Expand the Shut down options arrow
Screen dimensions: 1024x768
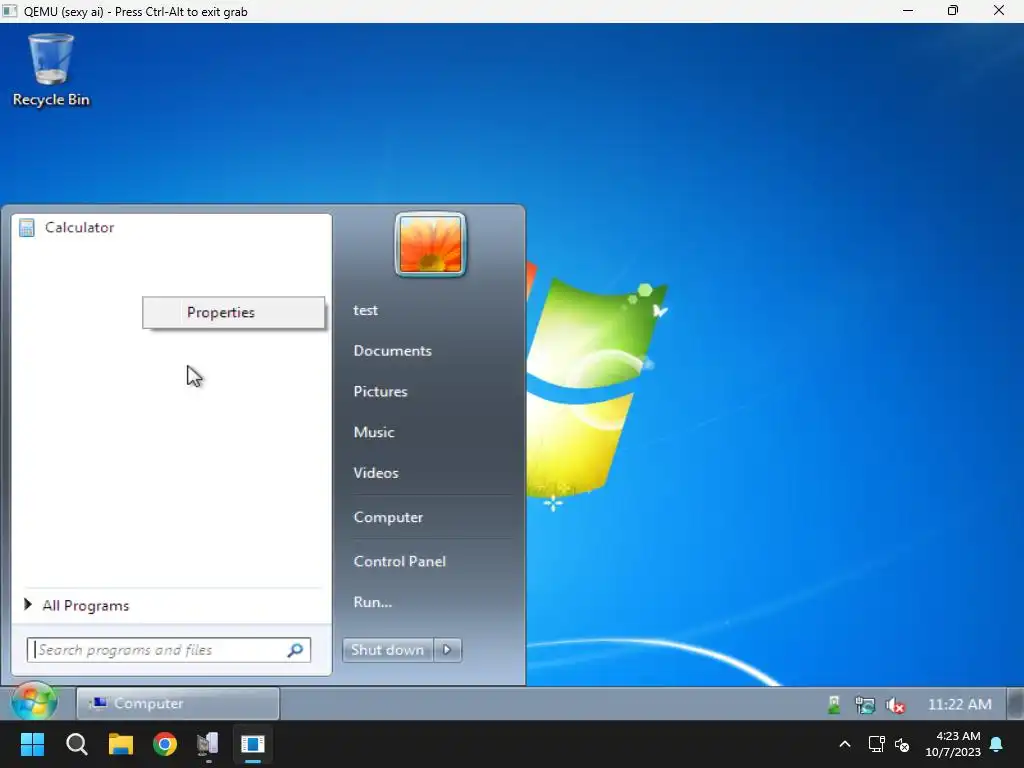pos(447,650)
